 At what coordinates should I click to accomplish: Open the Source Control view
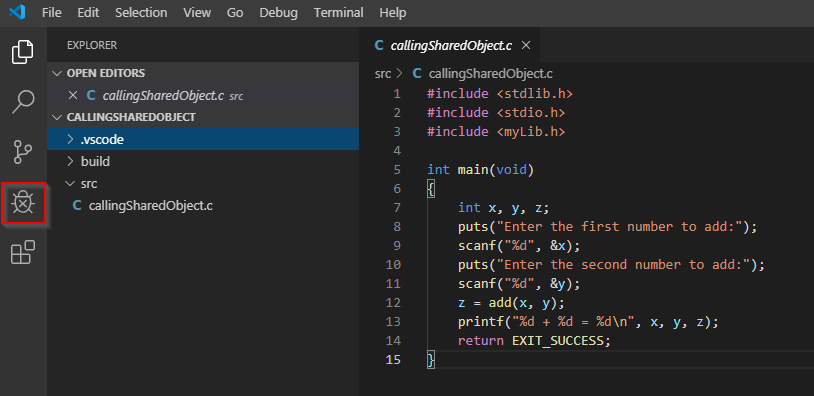[23, 152]
